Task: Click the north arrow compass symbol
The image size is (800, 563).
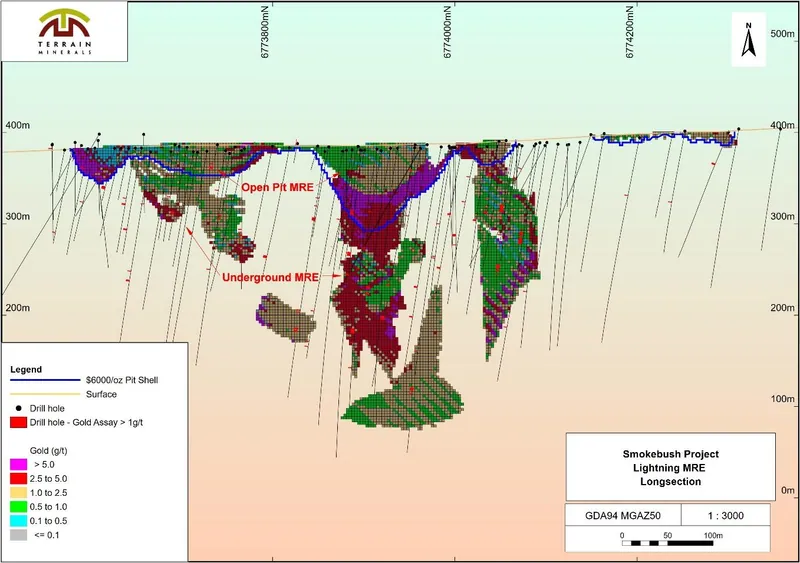Action: (748, 40)
